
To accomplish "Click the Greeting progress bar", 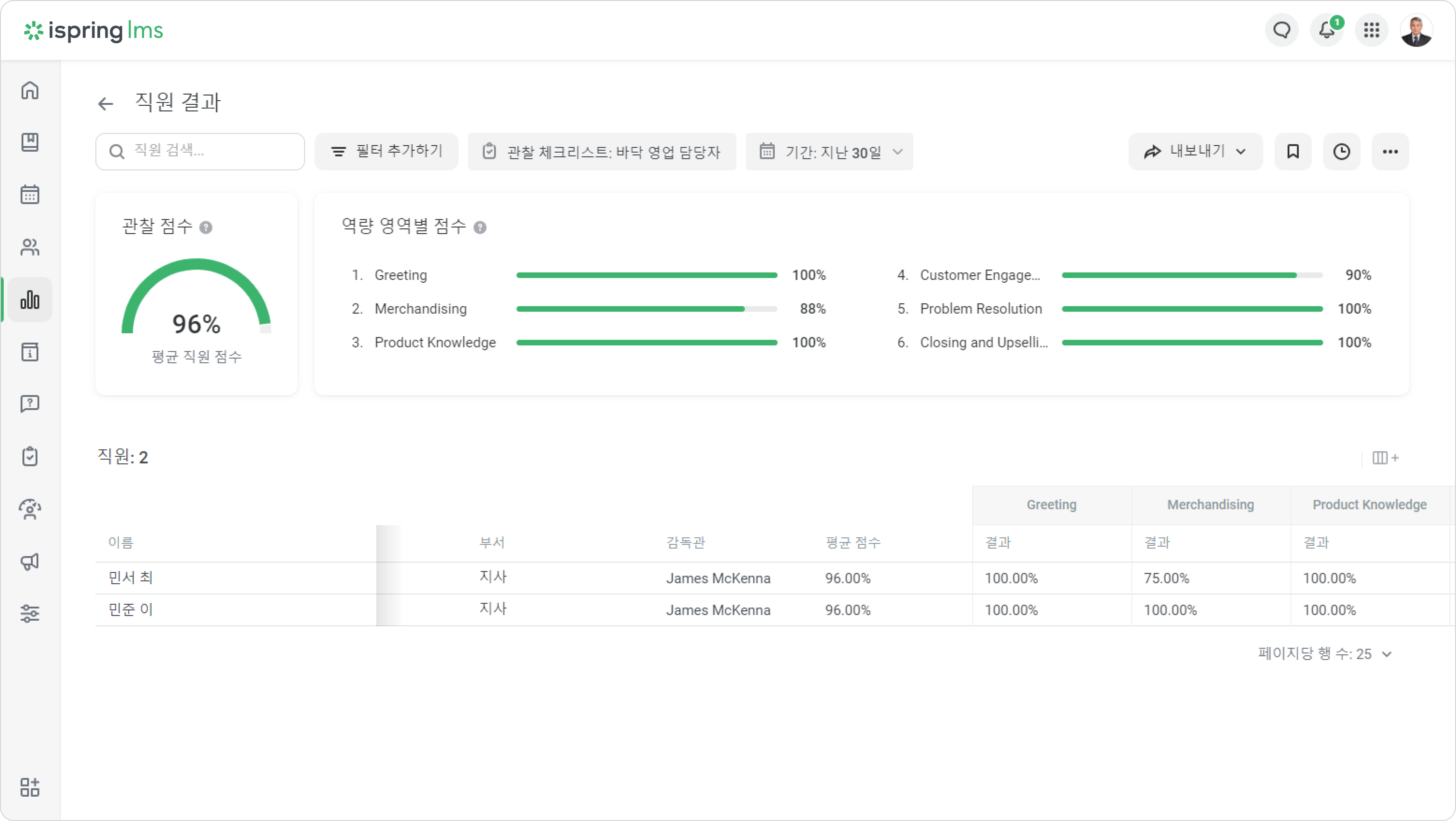I will [x=647, y=275].
